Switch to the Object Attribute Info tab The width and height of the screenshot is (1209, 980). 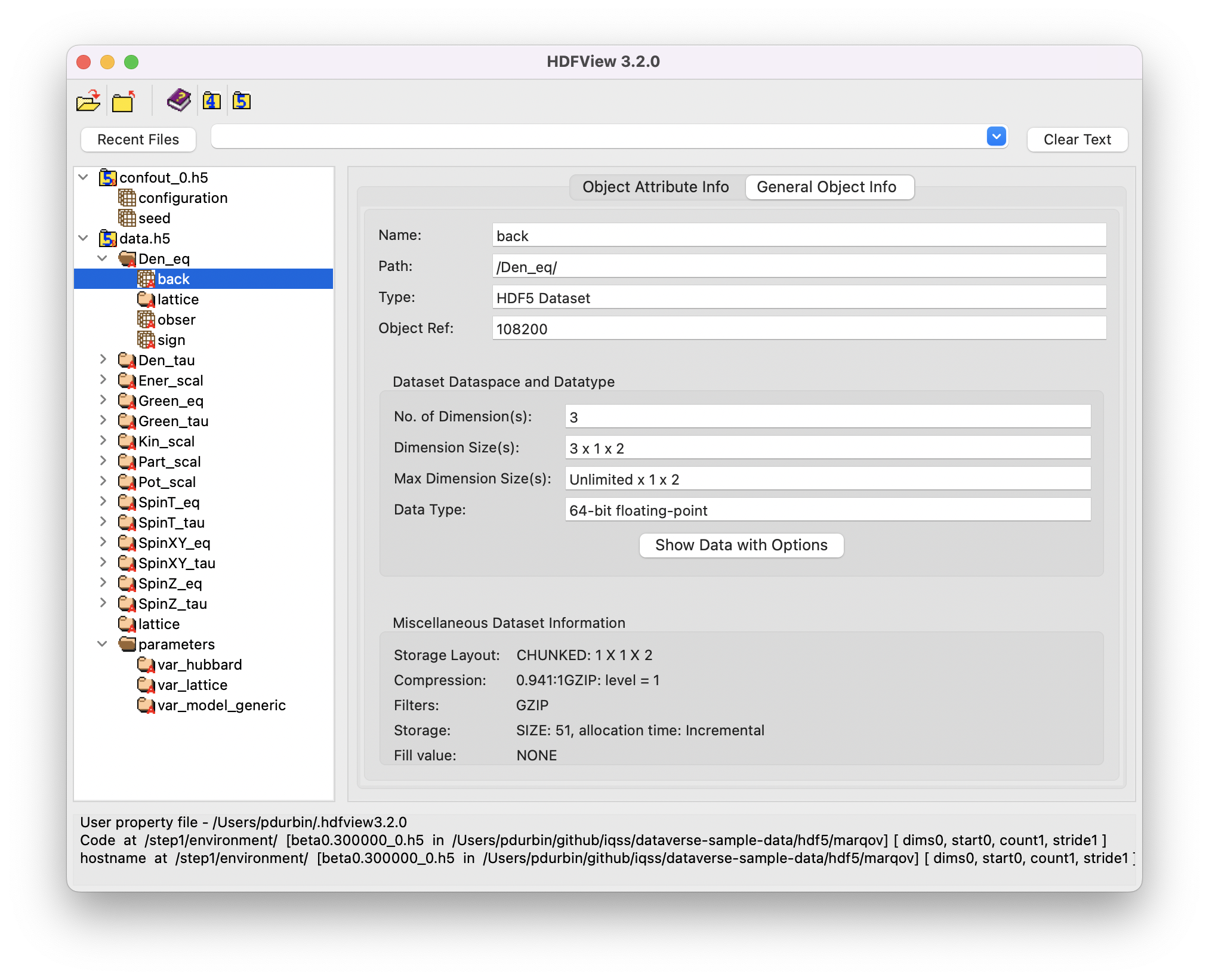tap(656, 187)
